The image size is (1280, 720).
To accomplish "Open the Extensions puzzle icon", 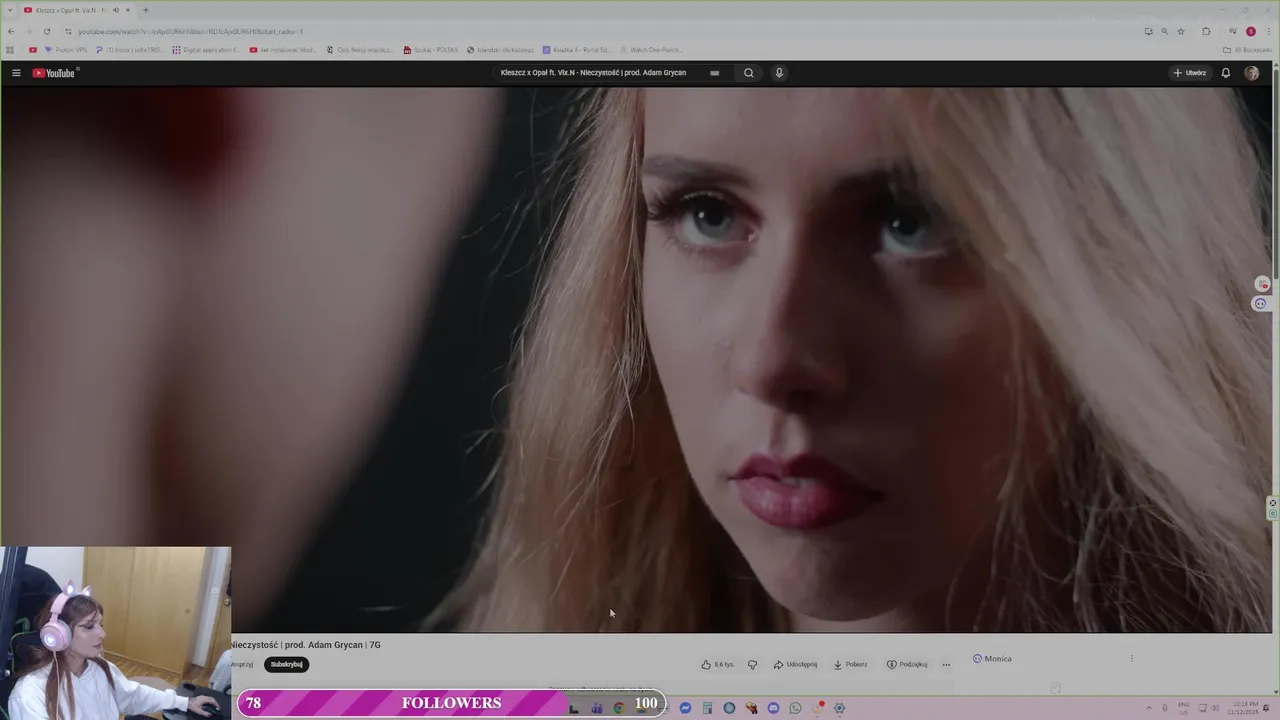I will (x=1206, y=31).
